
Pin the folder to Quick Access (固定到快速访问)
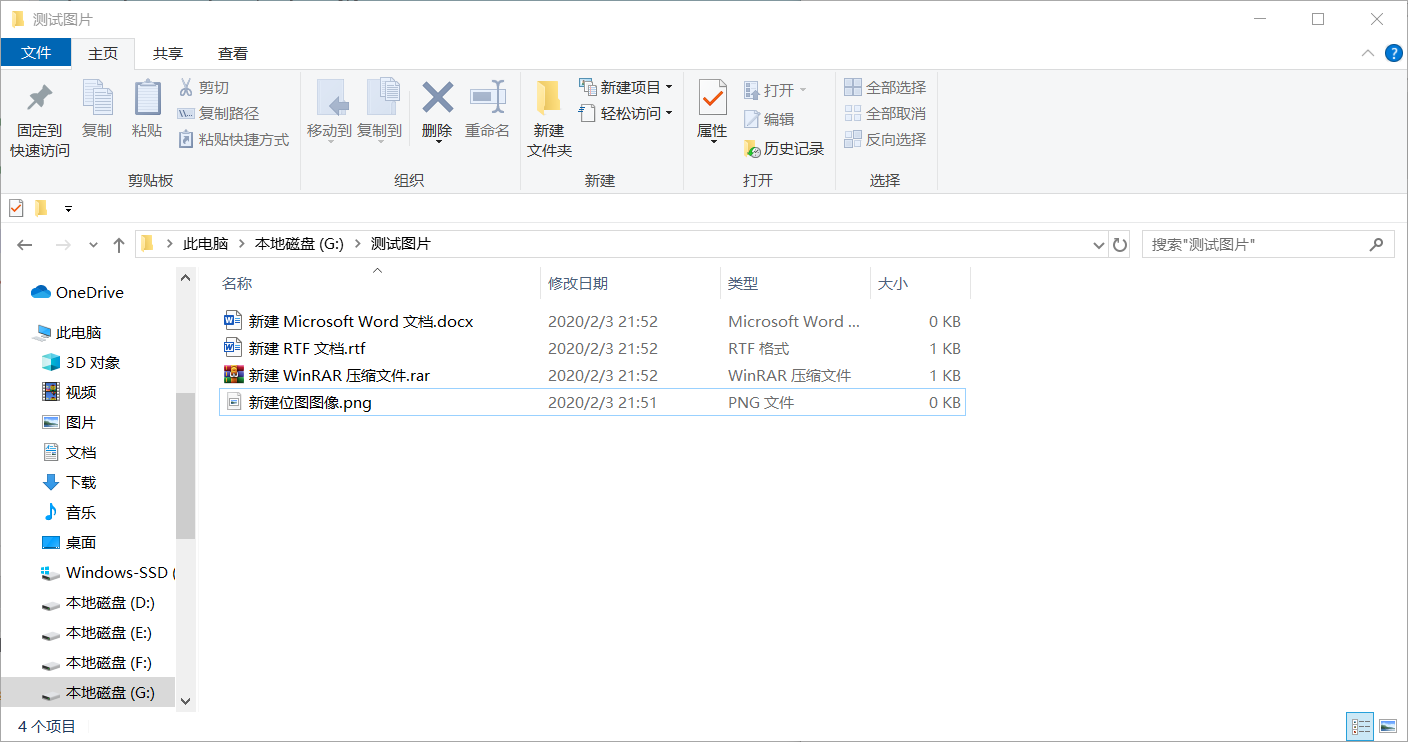(40, 119)
